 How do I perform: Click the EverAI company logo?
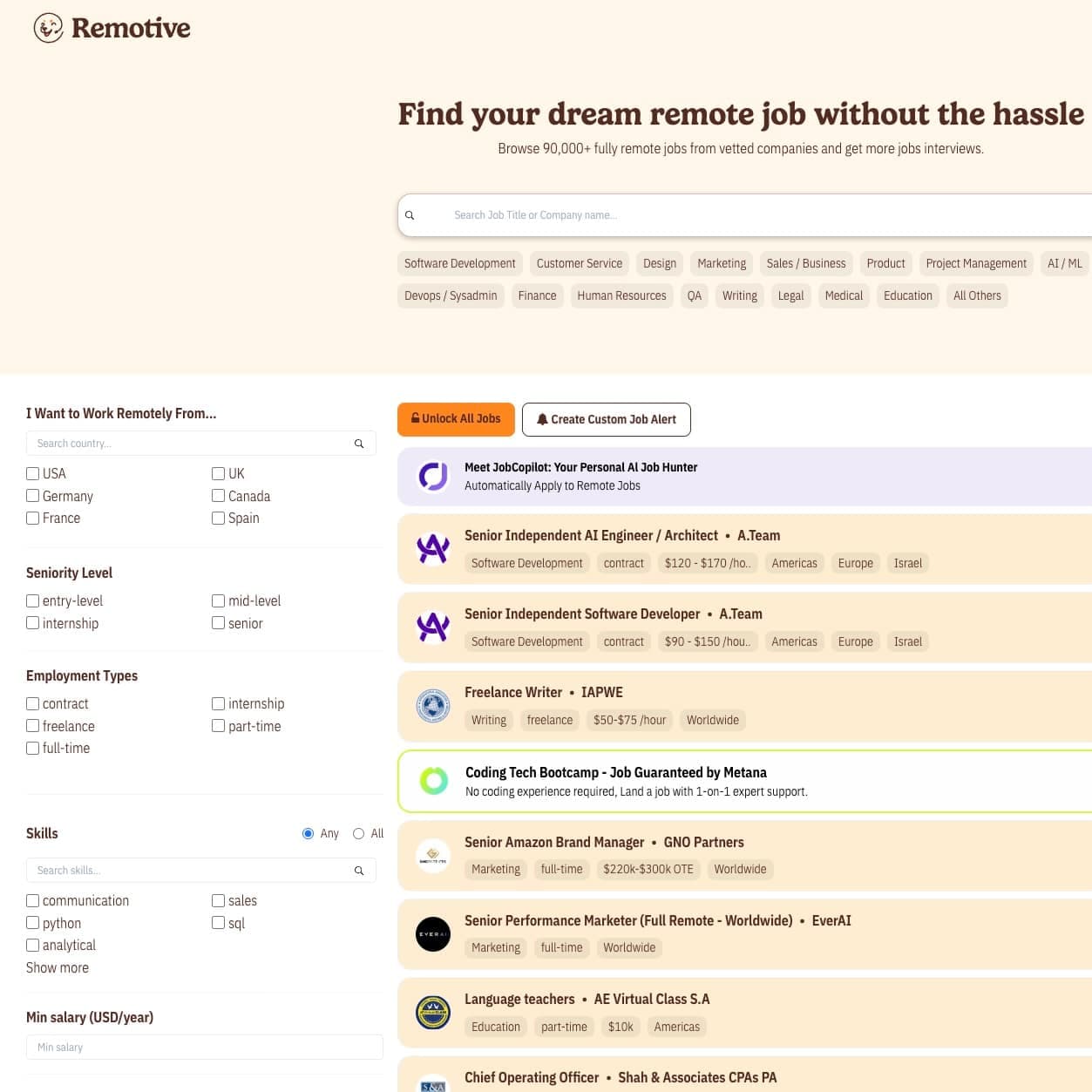[433, 933]
